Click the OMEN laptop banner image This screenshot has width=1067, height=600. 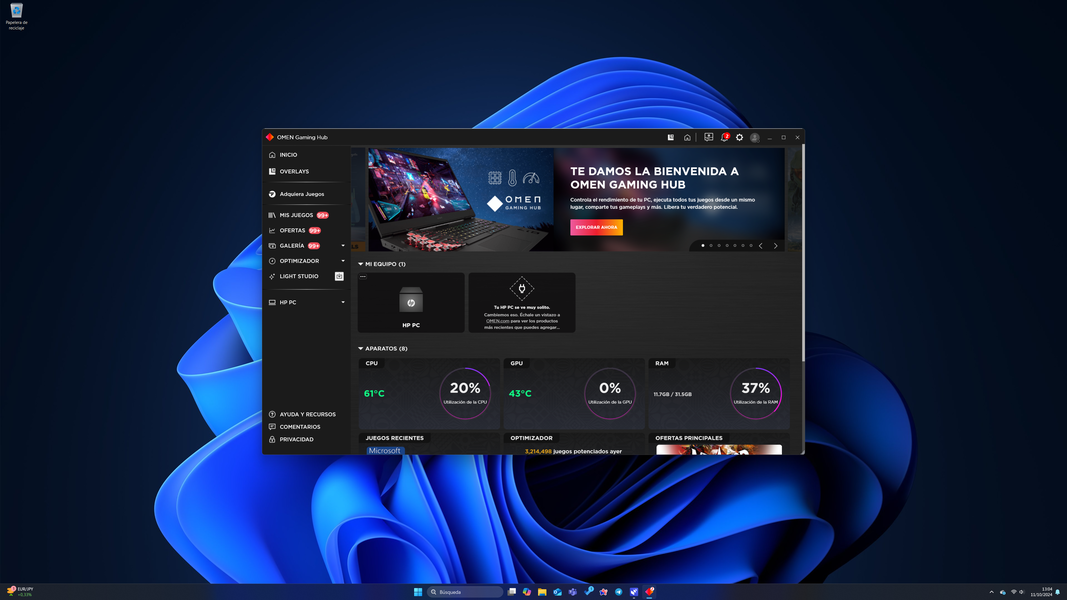pos(460,199)
